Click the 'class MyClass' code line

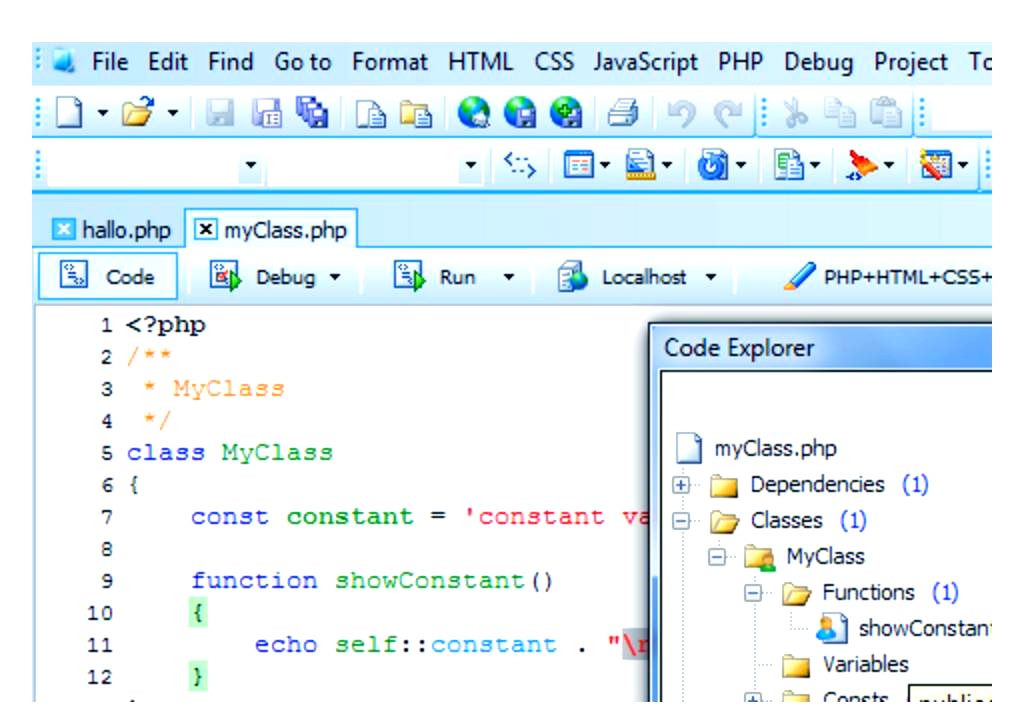[x=229, y=453]
